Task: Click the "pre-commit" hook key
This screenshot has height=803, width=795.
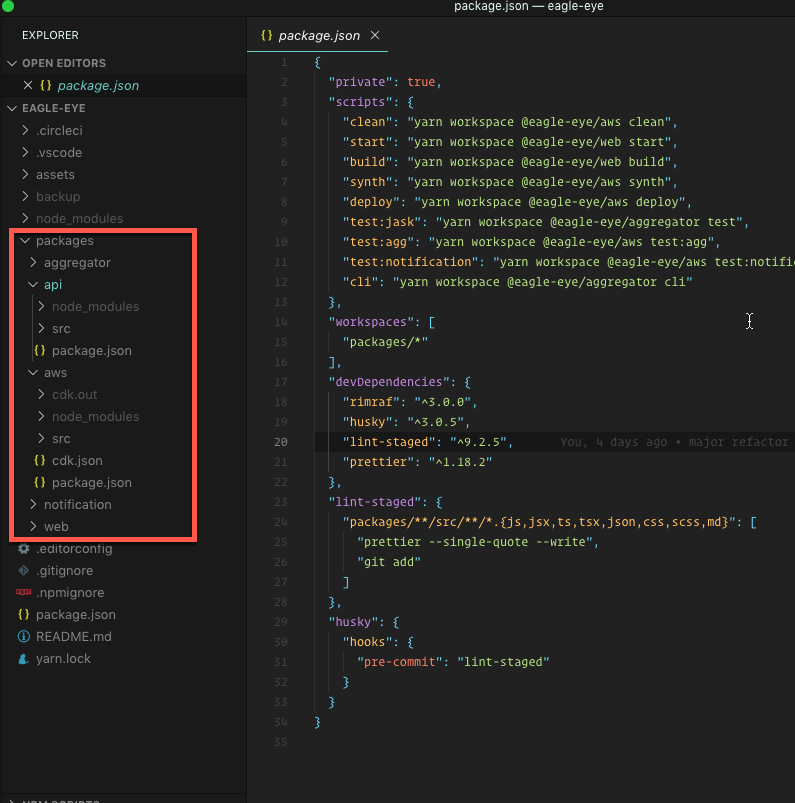Action: click(400, 662)
